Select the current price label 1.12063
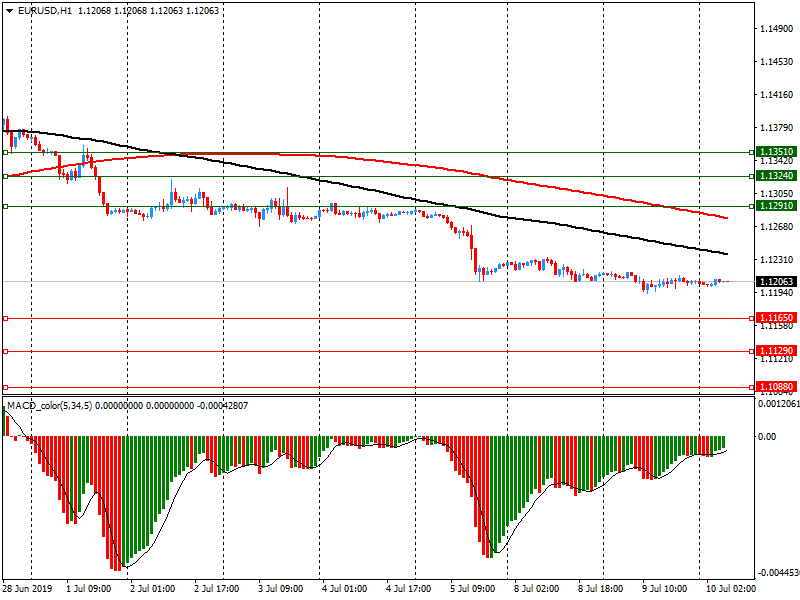This screenshot has height=600, width=800. [776, 282]
